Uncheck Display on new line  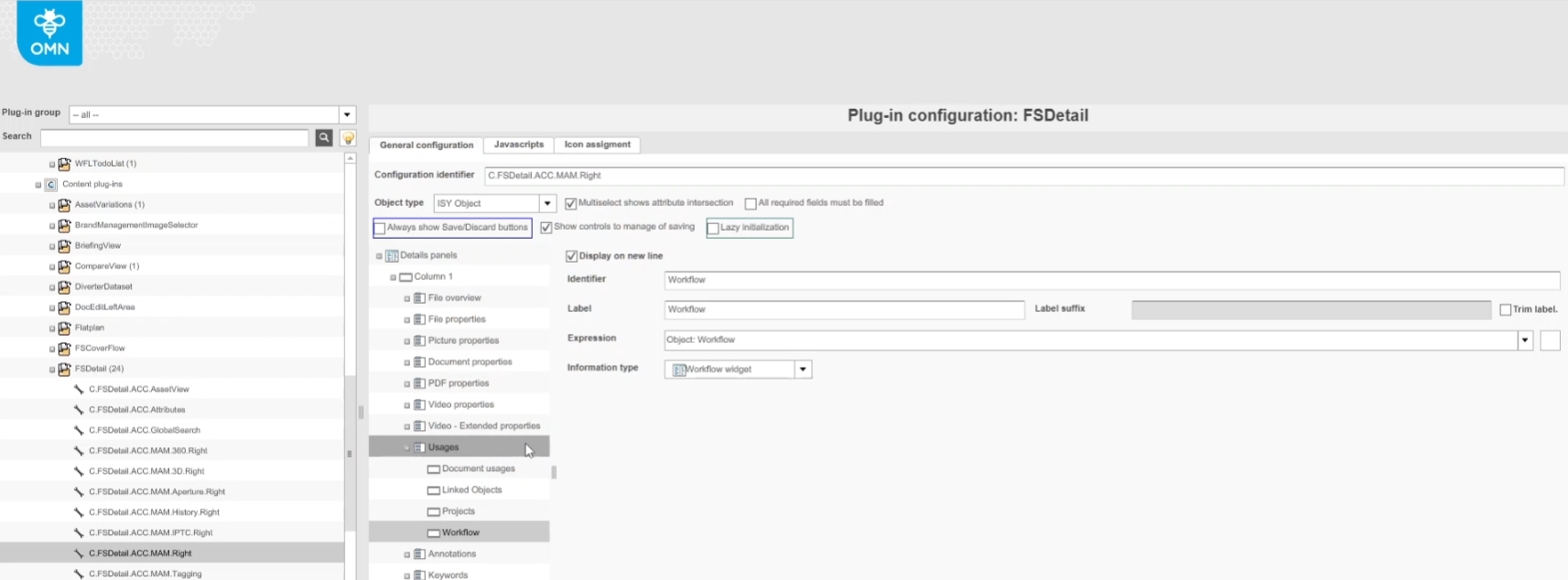571,256
